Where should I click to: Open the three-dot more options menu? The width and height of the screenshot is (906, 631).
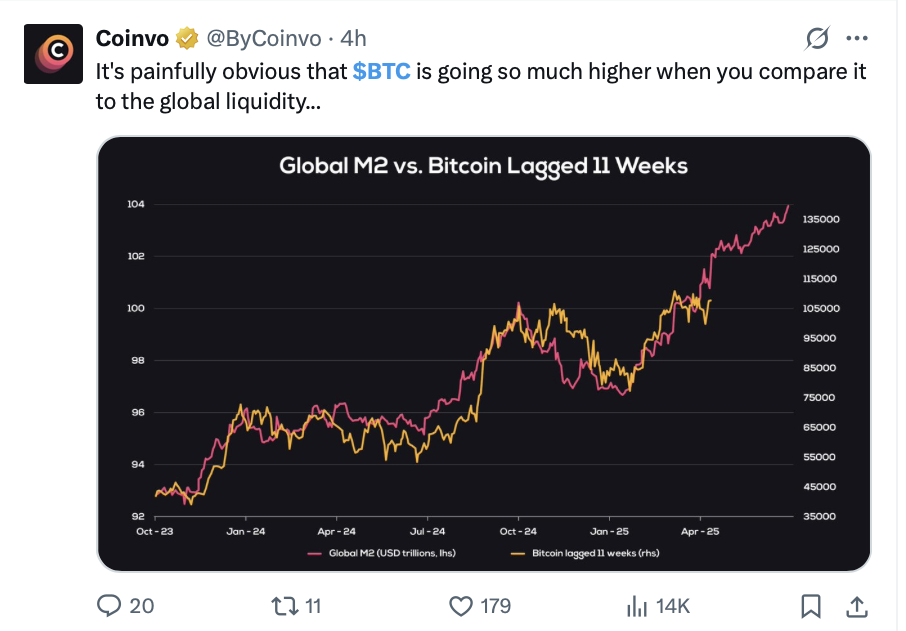tap(857, 39)
